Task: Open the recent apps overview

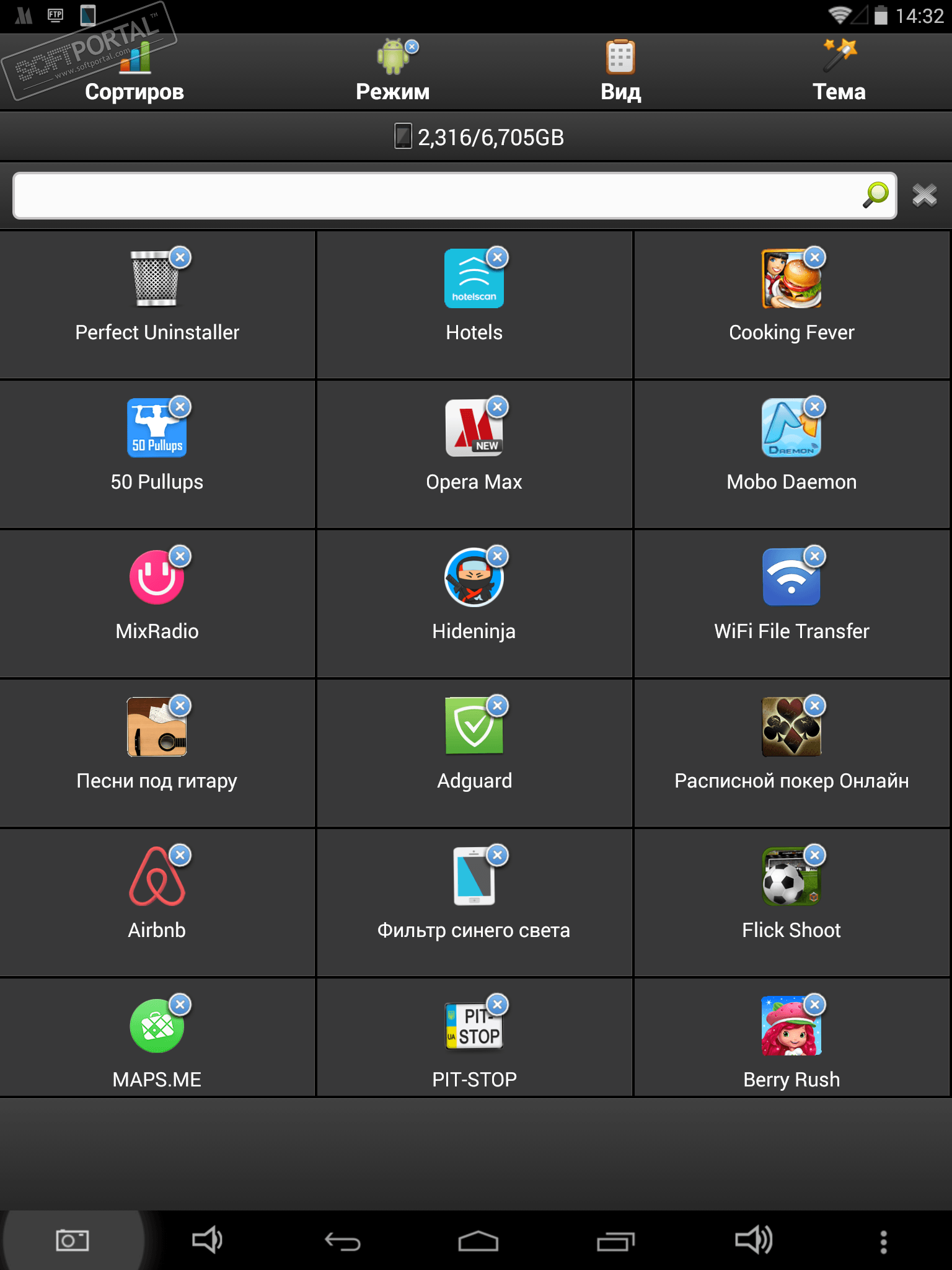Action: (x=615, y=1241)
